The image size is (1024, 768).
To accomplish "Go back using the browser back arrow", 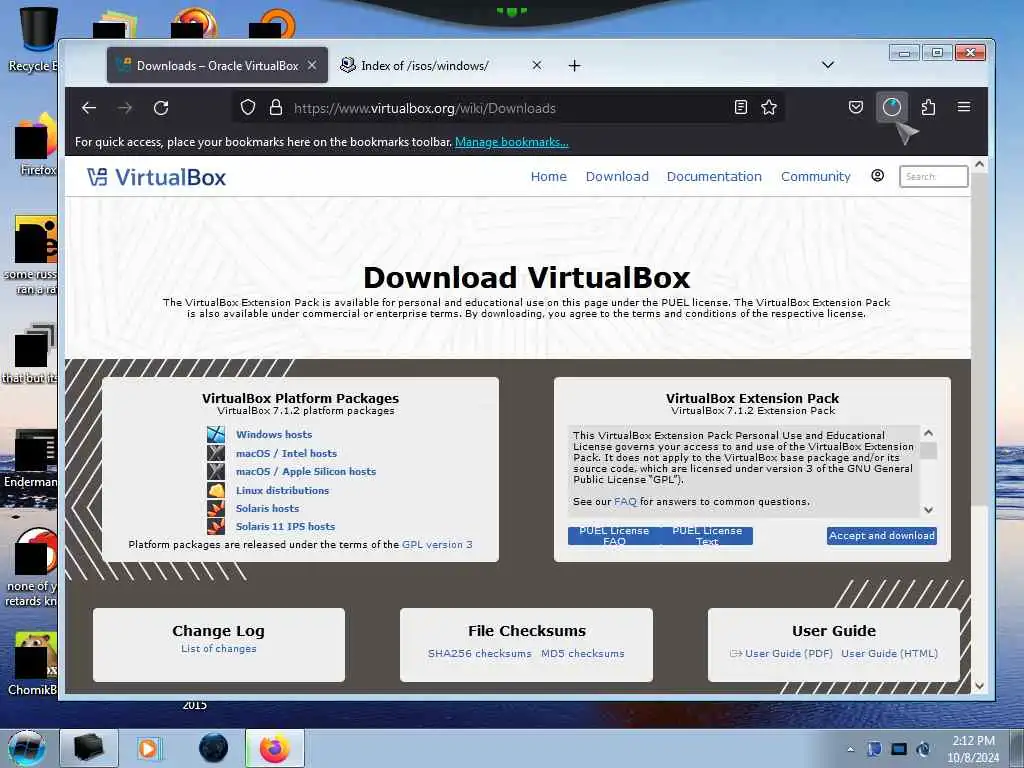I will pyautogui.click(x=89, y=108).
